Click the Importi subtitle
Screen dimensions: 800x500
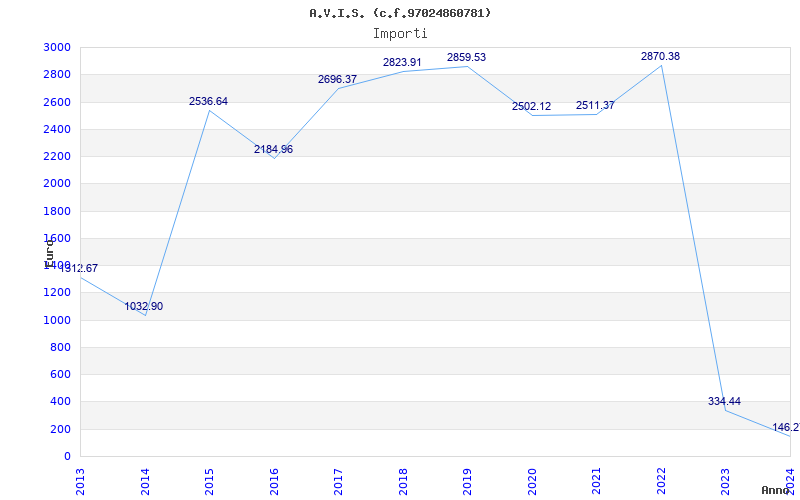pos(400,34)
